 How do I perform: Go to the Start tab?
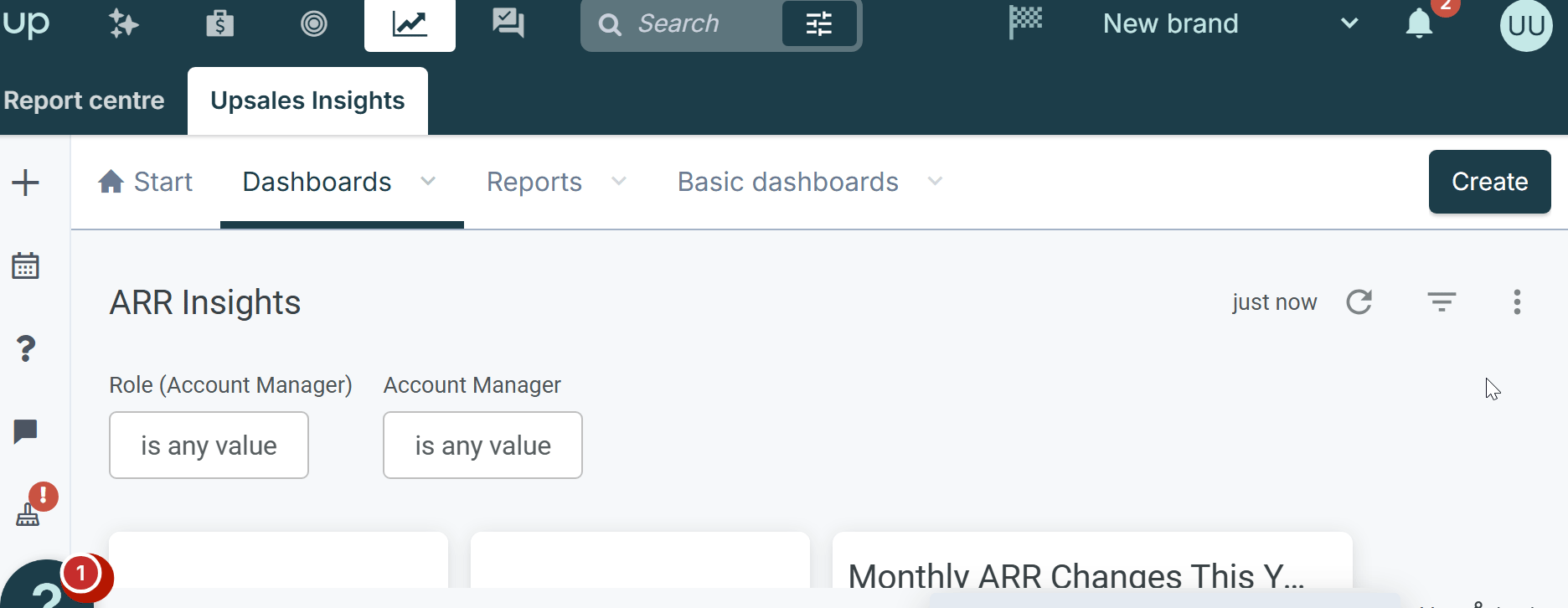point(145,182)
